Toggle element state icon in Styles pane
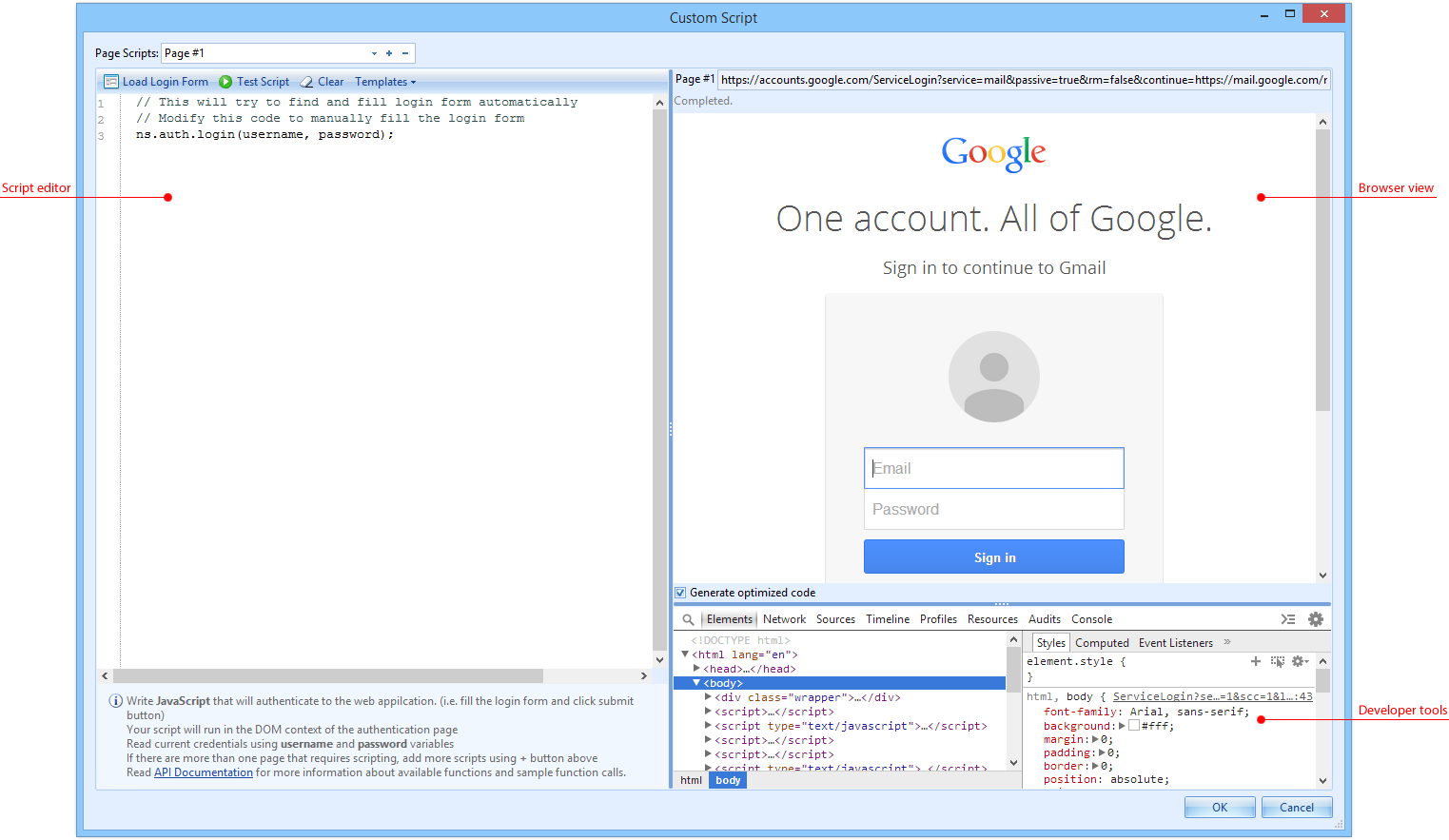Viewport: 1449px width, 840px height. [x=1277, y=661]
